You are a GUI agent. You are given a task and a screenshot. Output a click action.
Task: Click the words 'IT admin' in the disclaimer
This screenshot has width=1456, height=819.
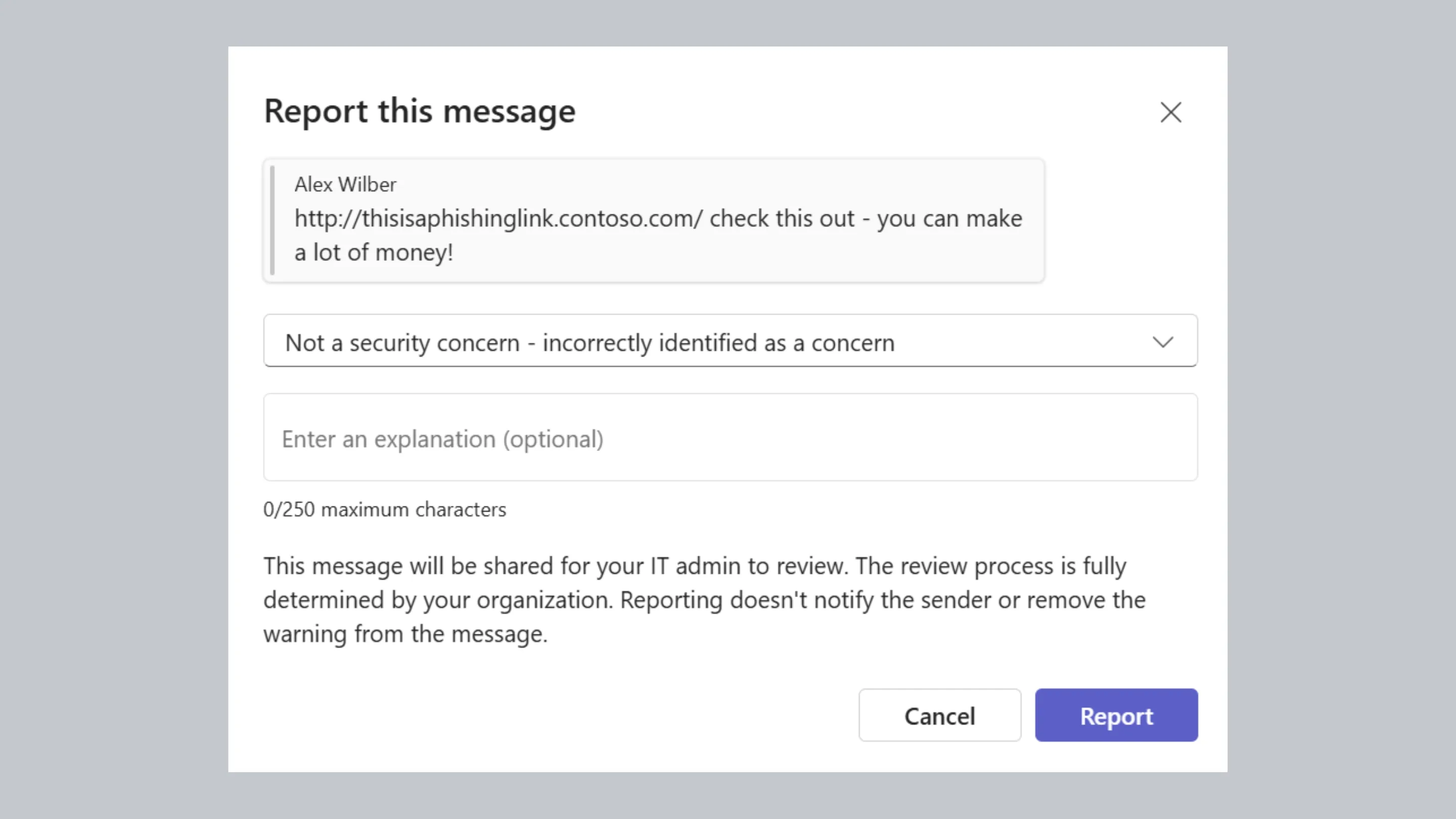695,566
